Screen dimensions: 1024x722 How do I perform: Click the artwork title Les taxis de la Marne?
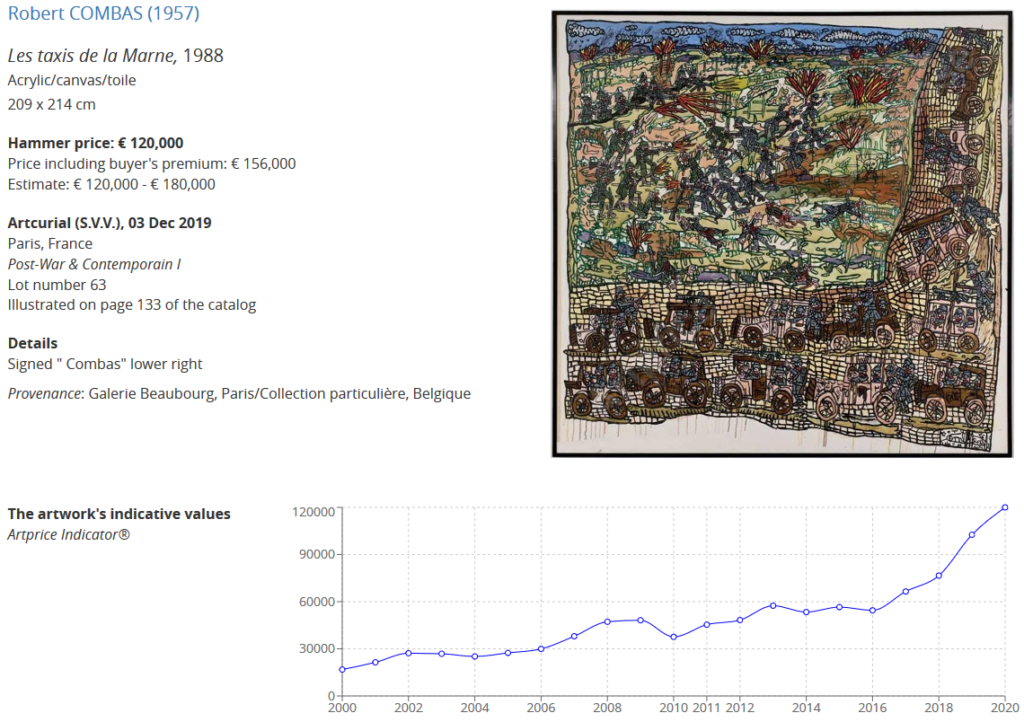[x=91, y=56]
